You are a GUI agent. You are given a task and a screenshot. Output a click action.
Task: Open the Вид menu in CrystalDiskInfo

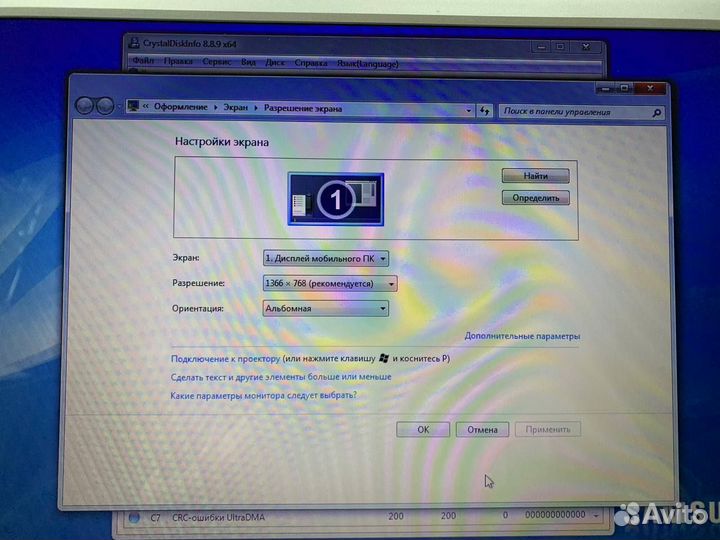[x=248, y=62]
